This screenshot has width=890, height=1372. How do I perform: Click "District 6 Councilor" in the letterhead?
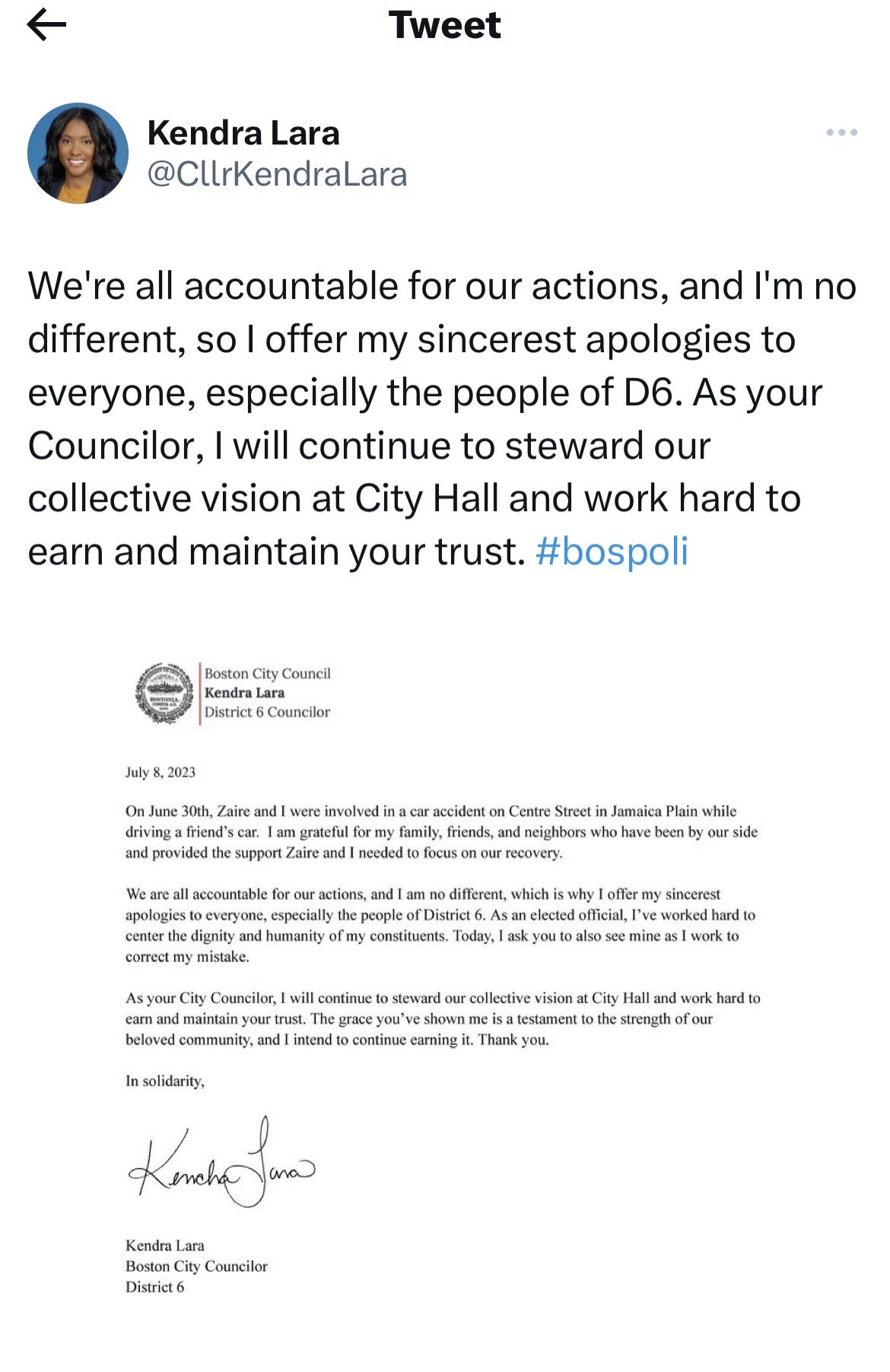click(x=267, y=713)
